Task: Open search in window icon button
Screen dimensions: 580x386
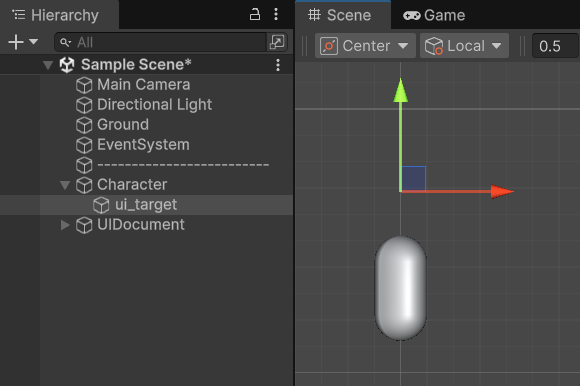Action: tap(277, 42)
